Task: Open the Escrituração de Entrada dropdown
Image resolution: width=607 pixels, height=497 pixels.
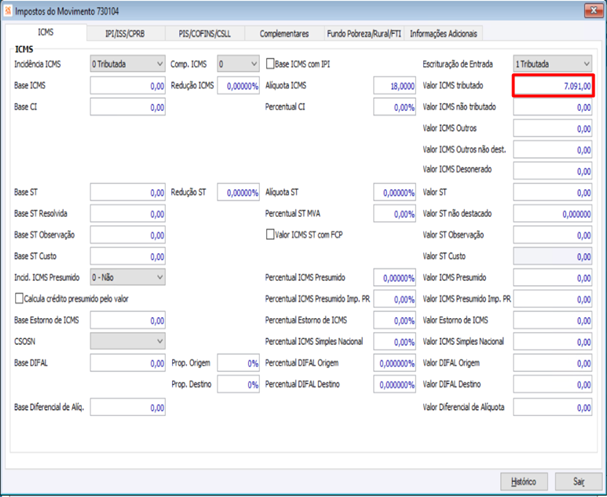Action: pyautogui.click(x=552, y=64)
